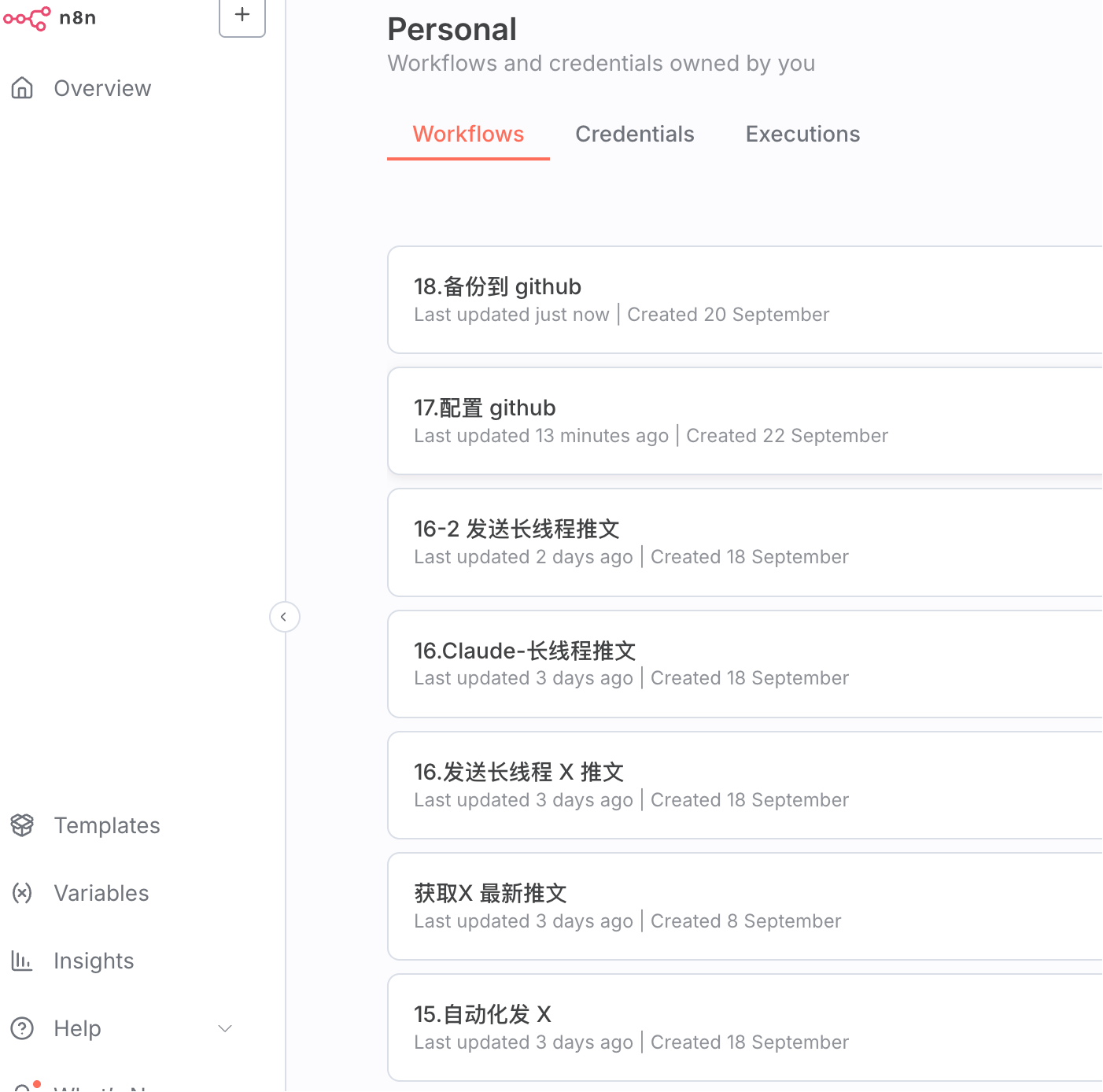
Task: Open Insights in the sidebar
Action: [x=94, y=961]
